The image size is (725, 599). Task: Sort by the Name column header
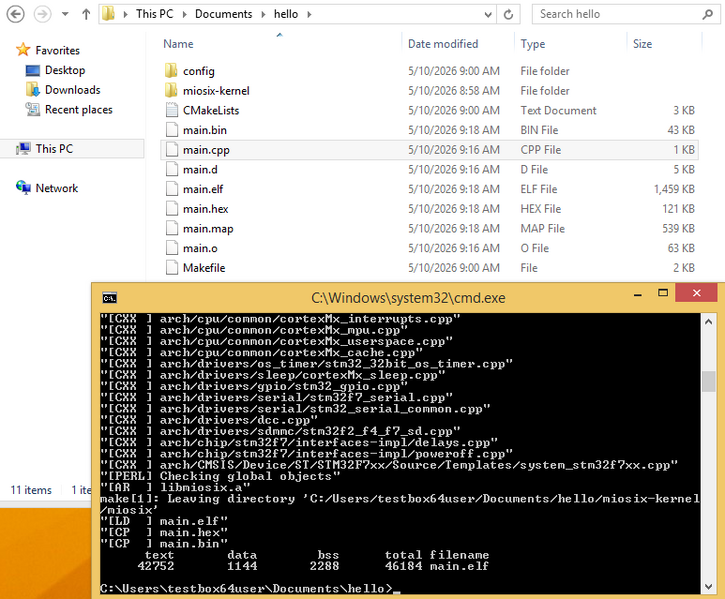[x=178, y=44]
